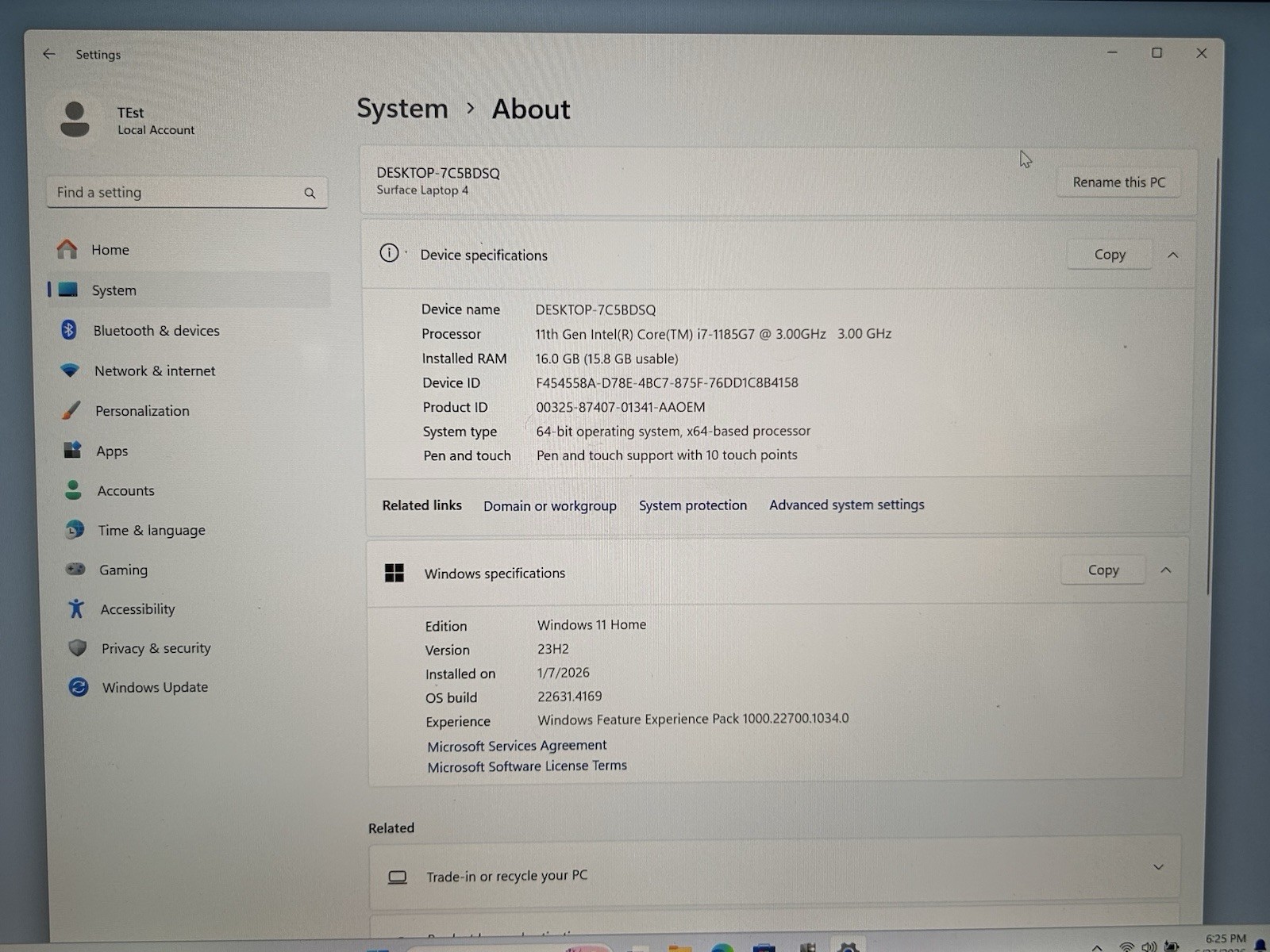1270x952 pixels.
Task: Click the user avatar picture
Action: (75, 120)
